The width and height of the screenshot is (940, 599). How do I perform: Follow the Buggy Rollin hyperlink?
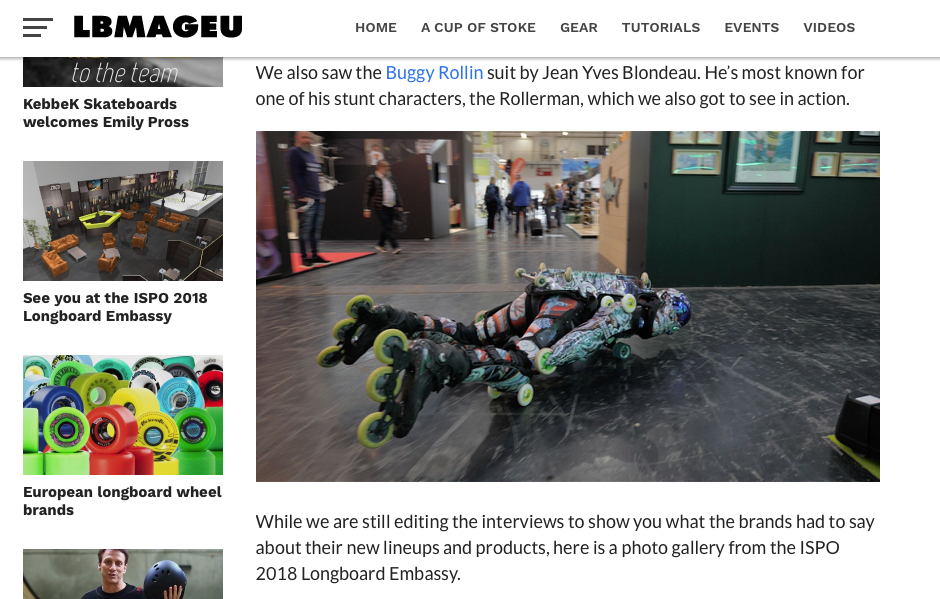pyautogui.click(x=434, y=73)
